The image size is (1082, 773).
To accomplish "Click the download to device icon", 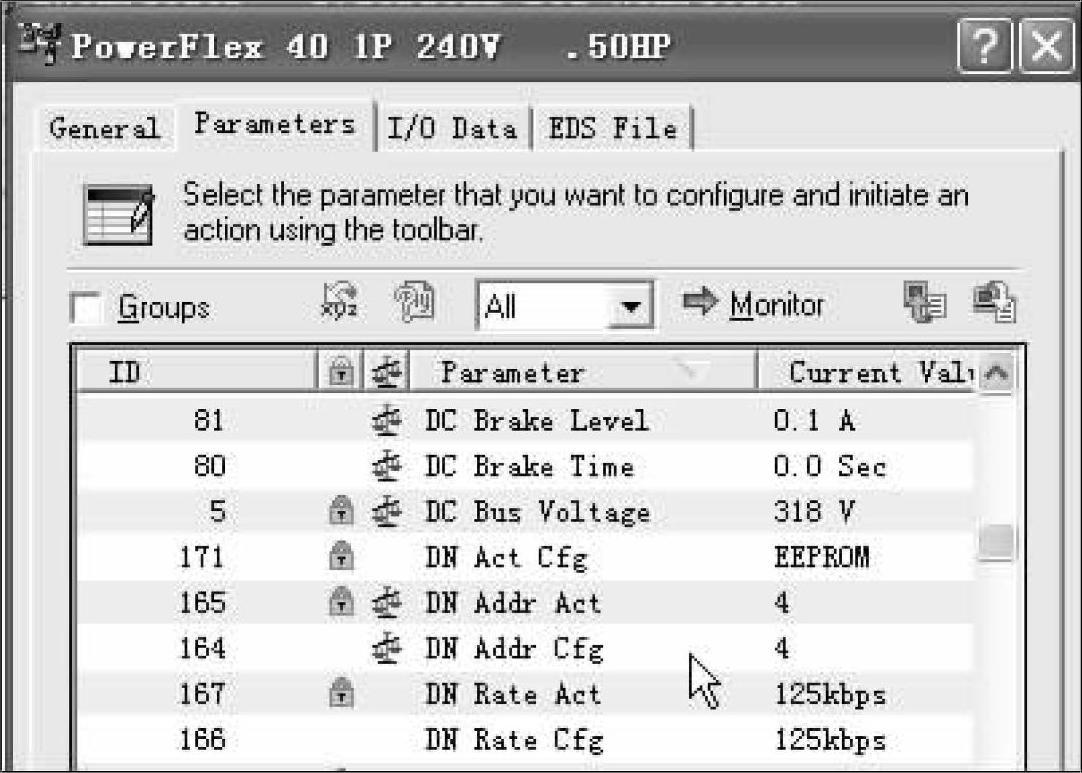I will click(x=994, y=302).
